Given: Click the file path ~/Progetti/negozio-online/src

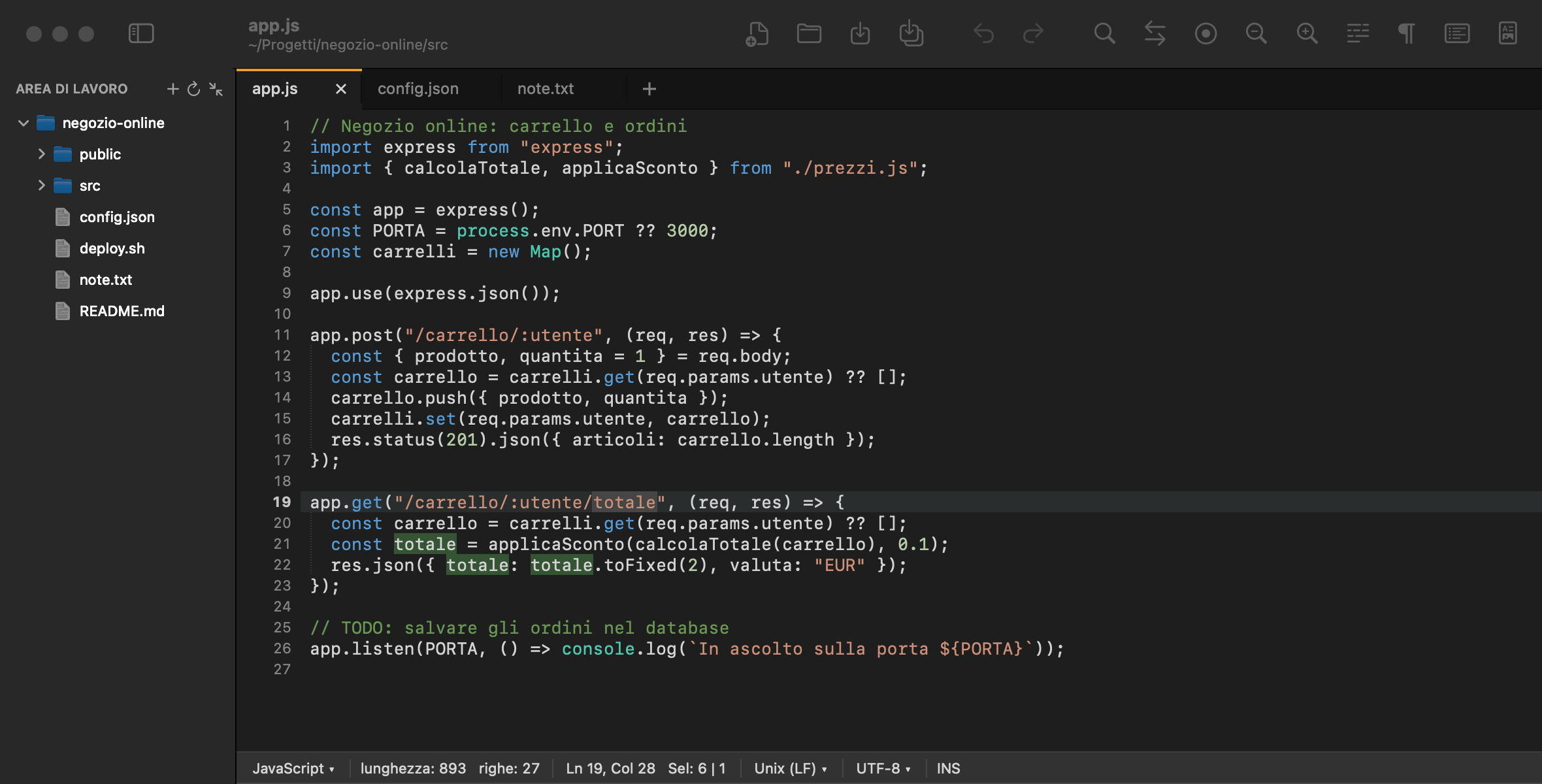Looking at the screenshot, I should point(348,45).
